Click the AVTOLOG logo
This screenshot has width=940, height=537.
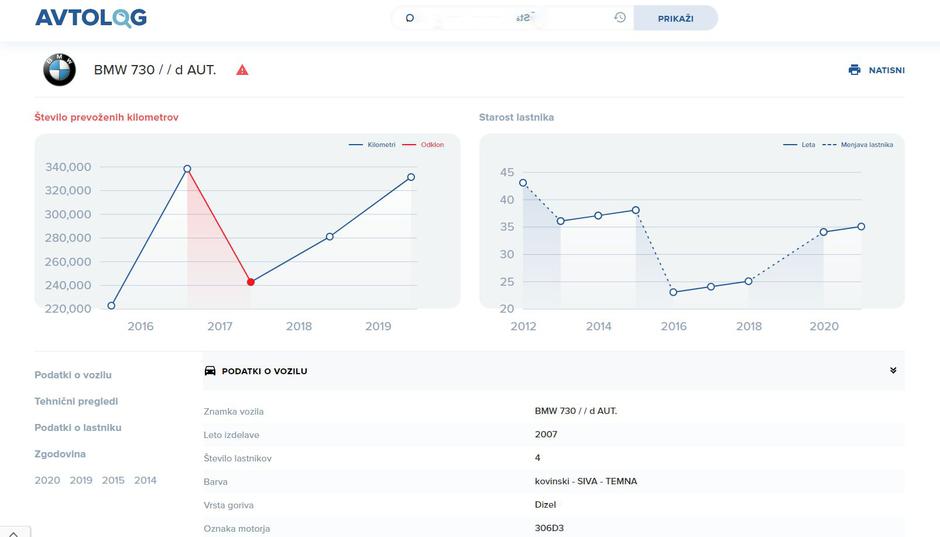point(91,18)
